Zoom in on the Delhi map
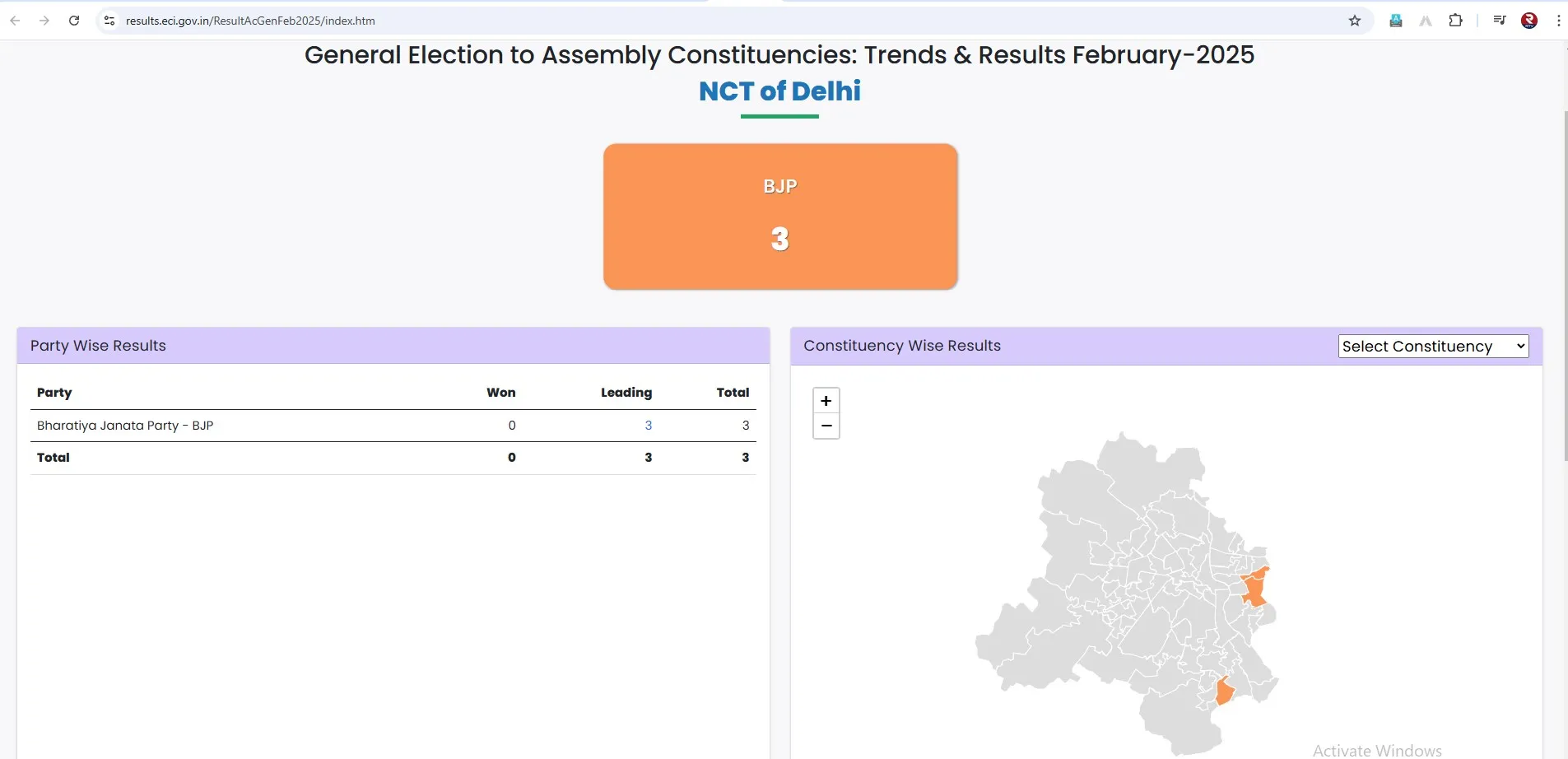This screenshot has height=759, width=1568. tap(825, 400)
